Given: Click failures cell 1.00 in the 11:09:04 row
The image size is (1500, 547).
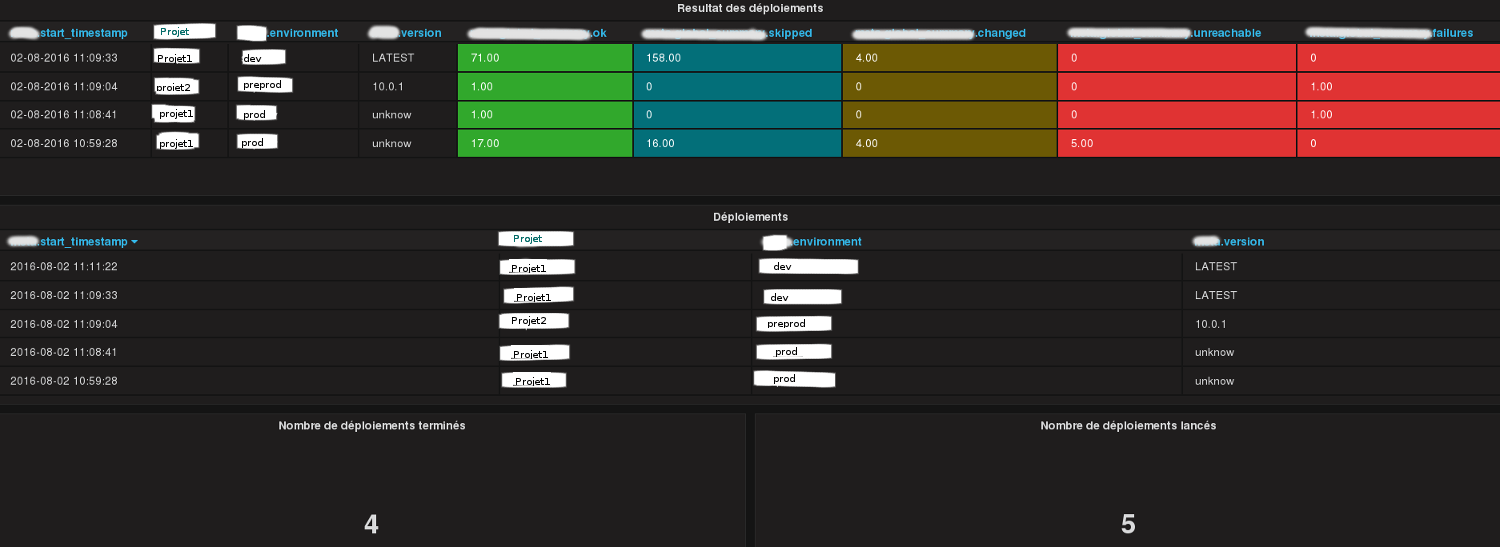Looking at the screenshot, I should tap(1399, 87).
